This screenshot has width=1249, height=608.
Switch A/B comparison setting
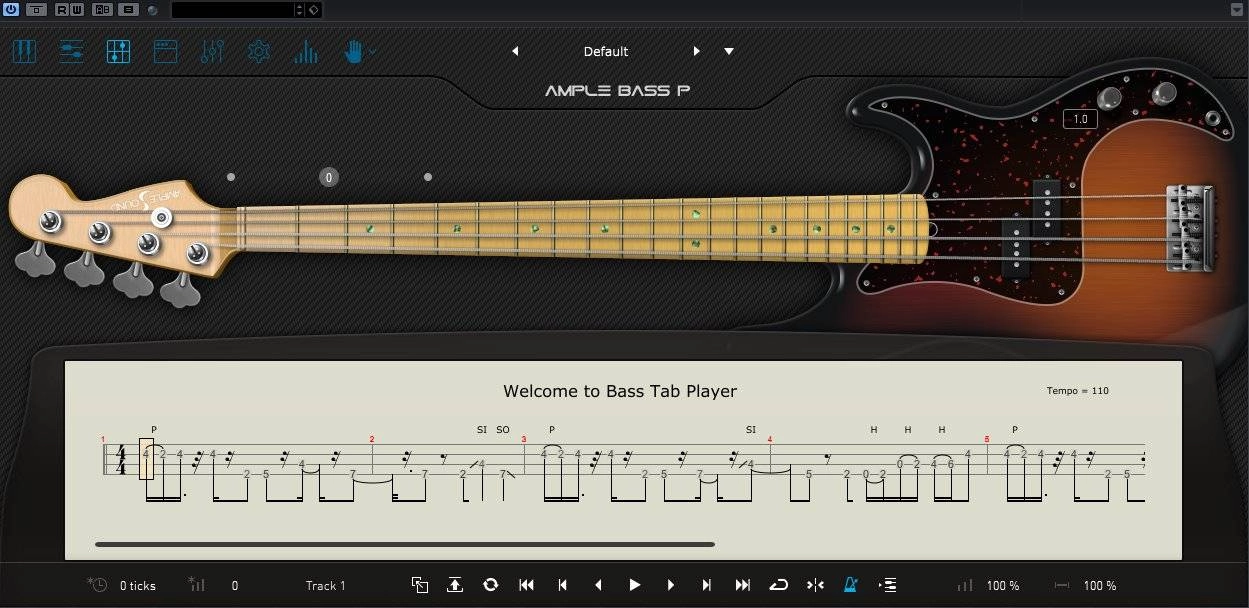pyautogui.click(x=102, y=9)
